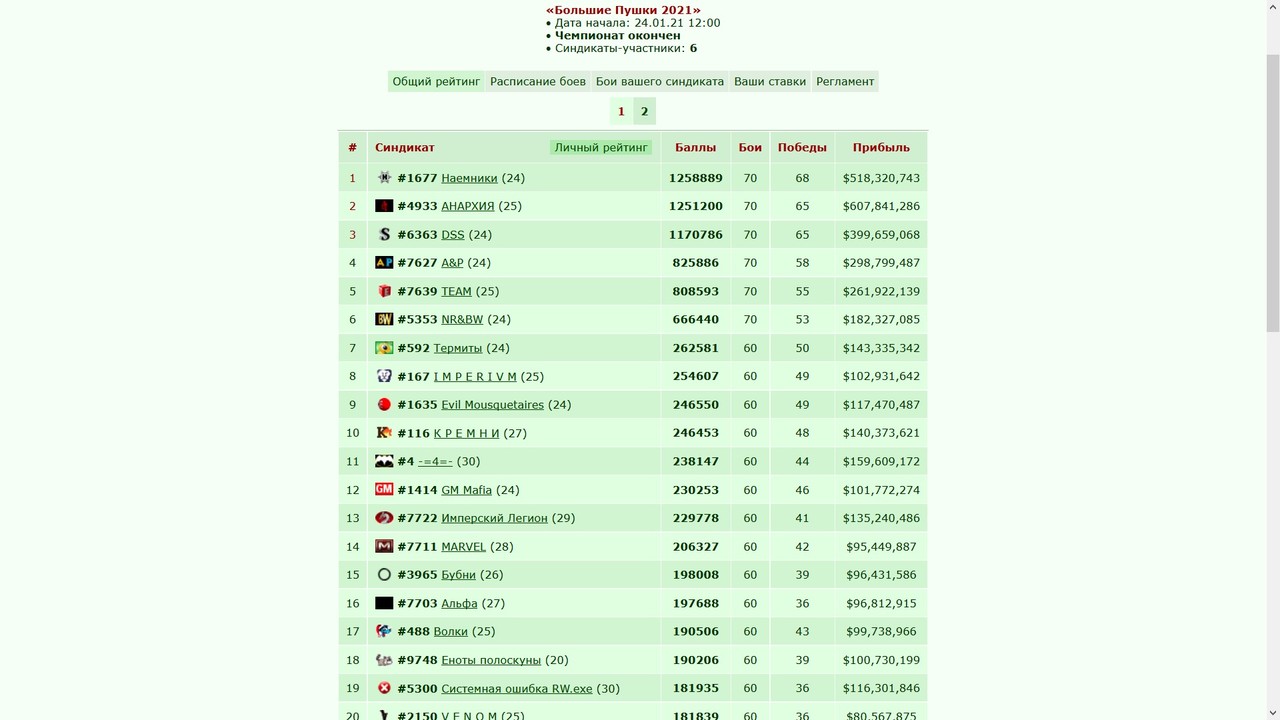This screenshot has width=1280, height=720.
Task: Click the red АНАРХИЯ syndicate emblem
Action: [384, 206]
